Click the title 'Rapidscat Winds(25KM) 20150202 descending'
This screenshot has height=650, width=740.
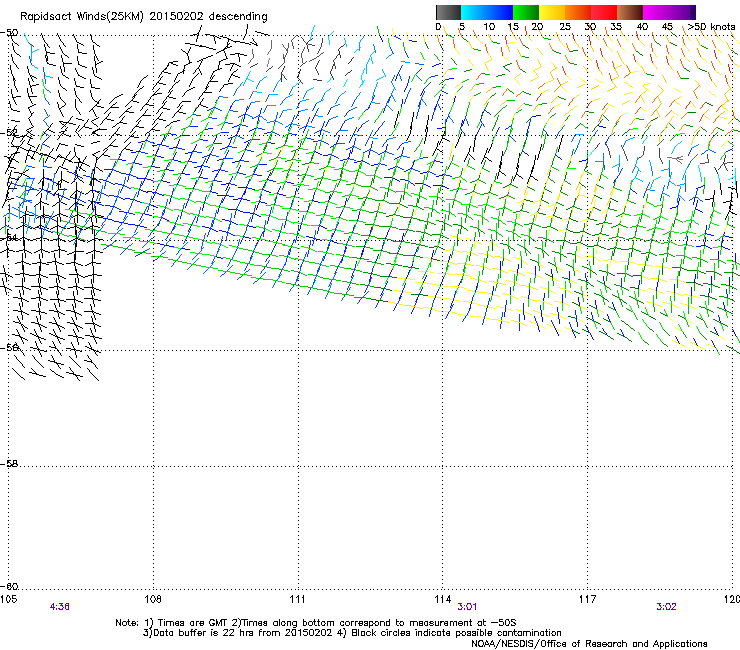pos(143,17)
